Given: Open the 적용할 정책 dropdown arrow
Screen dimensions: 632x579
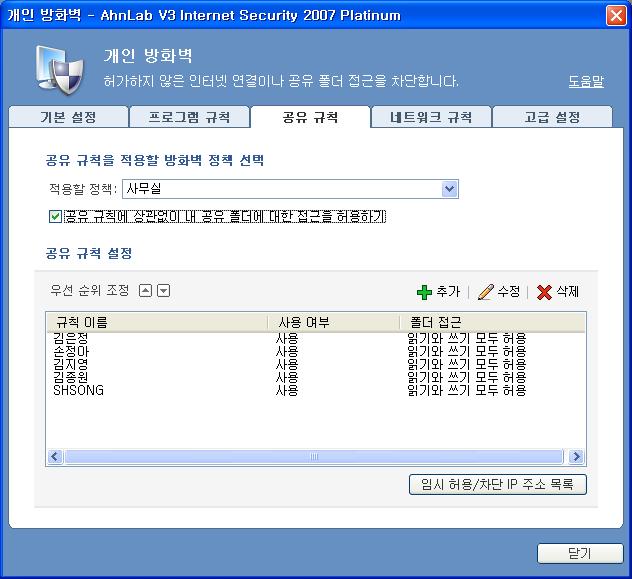Looking at the screenshot, I should coord(449,189).
